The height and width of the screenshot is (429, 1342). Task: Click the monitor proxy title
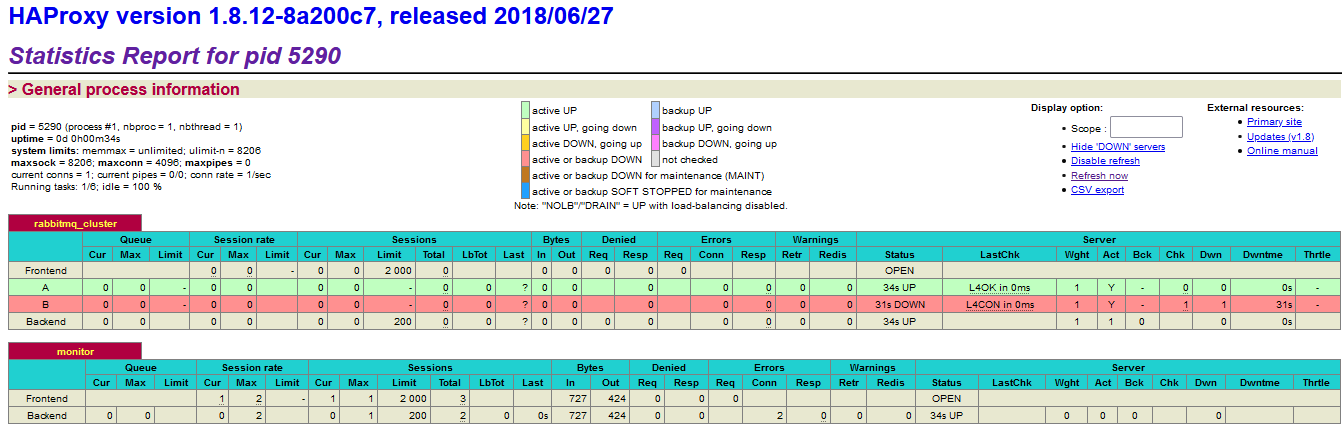coord(75,351)
